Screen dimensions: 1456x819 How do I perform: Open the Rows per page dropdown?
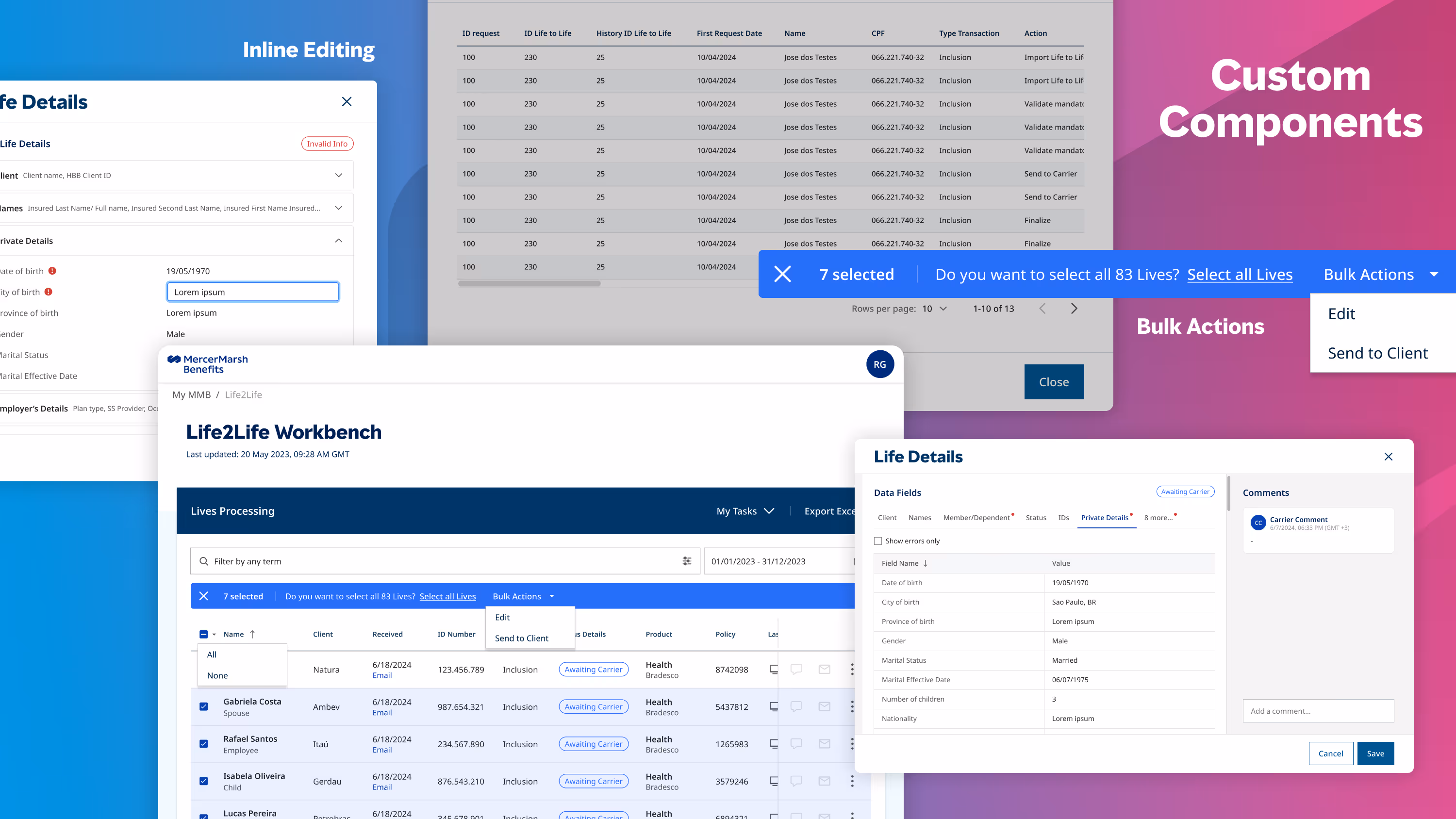coord(934,309)
